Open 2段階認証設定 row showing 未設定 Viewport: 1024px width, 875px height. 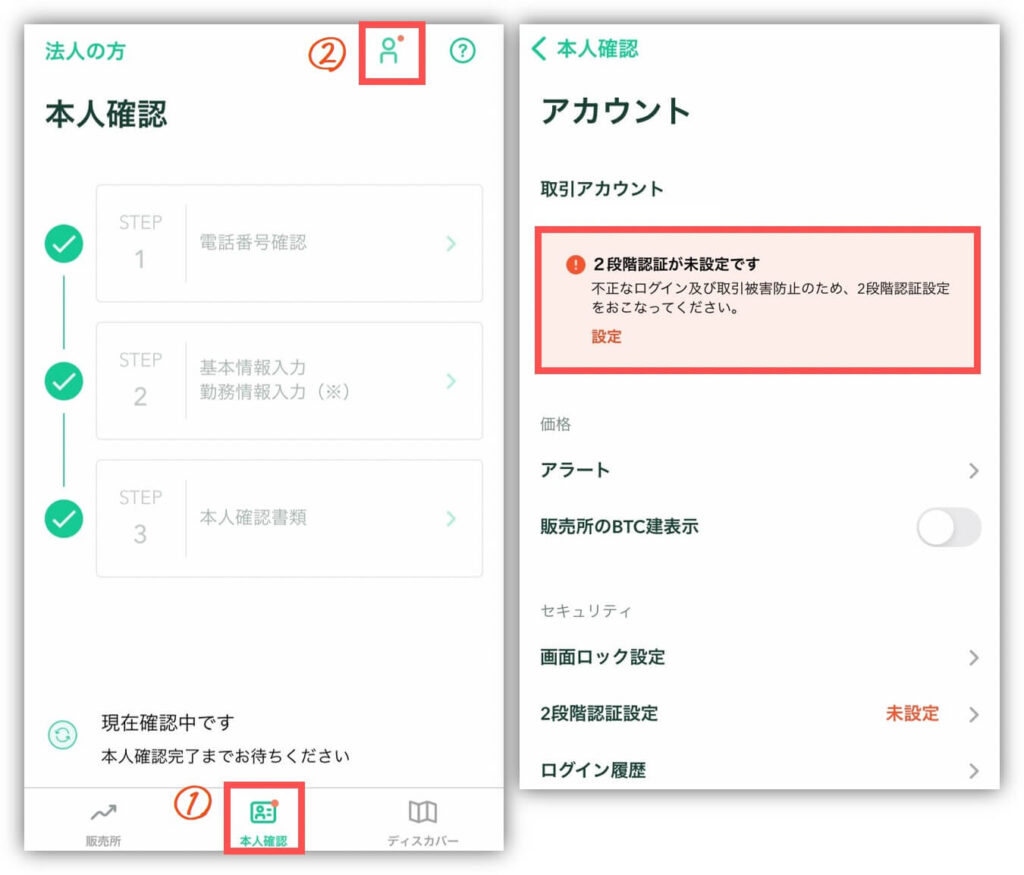pyautogui.click(x=760, y=714)
